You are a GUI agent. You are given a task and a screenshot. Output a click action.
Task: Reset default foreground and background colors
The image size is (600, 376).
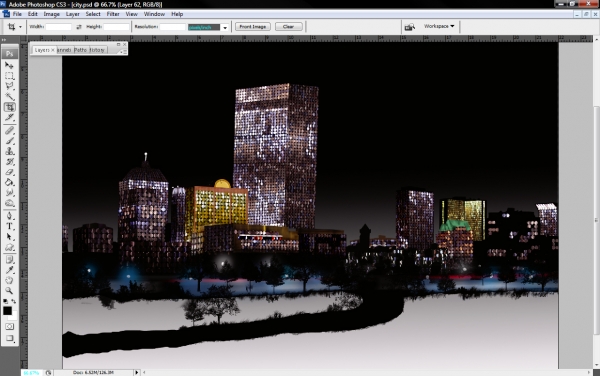[5, 301]
